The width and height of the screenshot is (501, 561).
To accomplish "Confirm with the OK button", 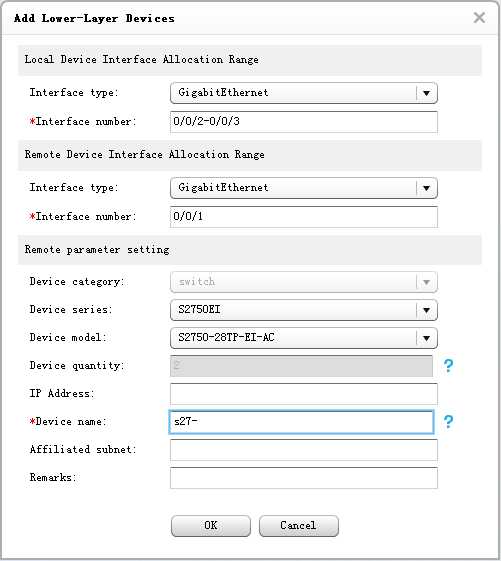I will pyautogui.click(x=211, y=526).
